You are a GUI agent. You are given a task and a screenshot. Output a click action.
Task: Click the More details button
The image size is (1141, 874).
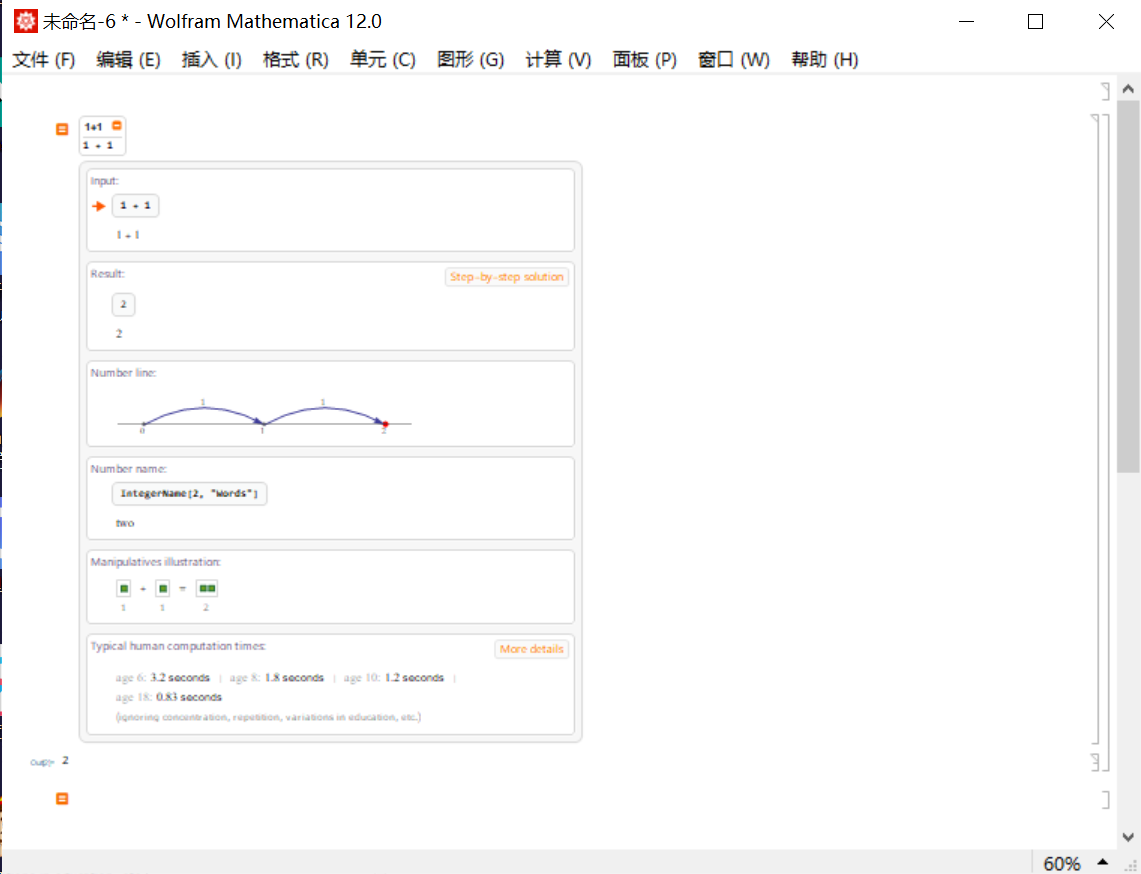[531, 648]
